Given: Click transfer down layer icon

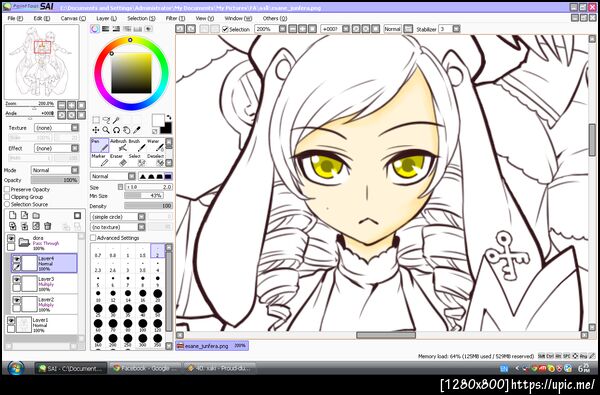Looking at the screenshot, I should coord(13,226).
